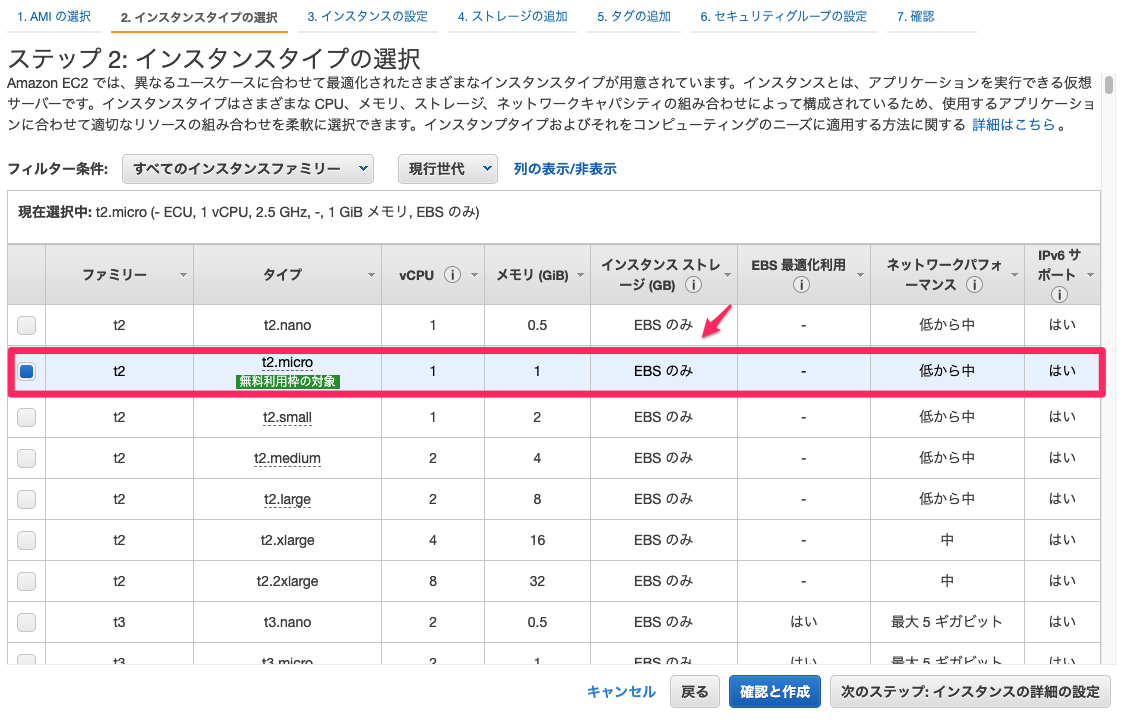The width and height of the screenshot is (1123, 723).
Task: Open the すべてのインスタンスファミリー filter dropdown
Action: (x=247, y=169)
